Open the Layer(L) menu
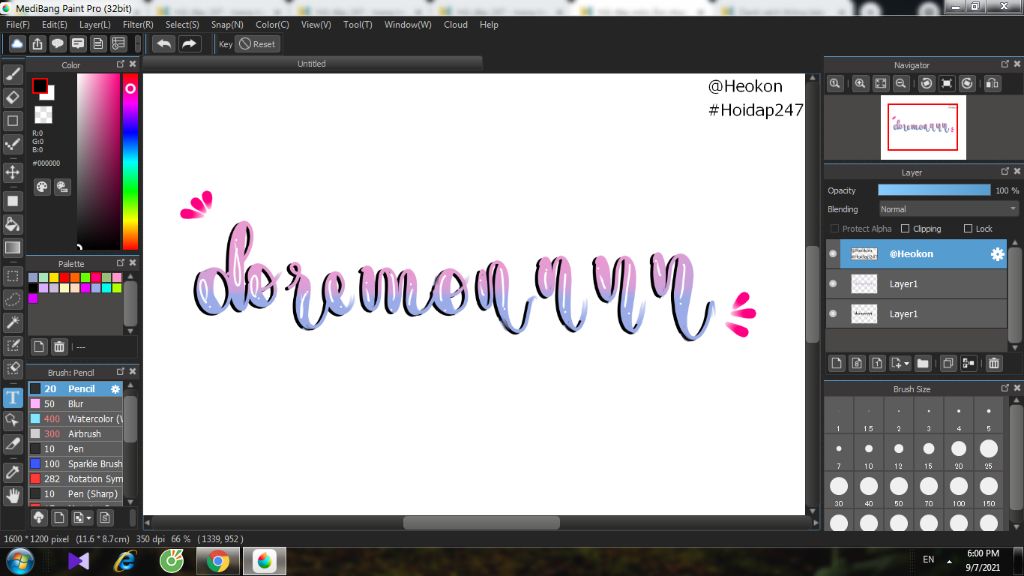The width and height of the screenshot is (1024, 576). point(95,25)
